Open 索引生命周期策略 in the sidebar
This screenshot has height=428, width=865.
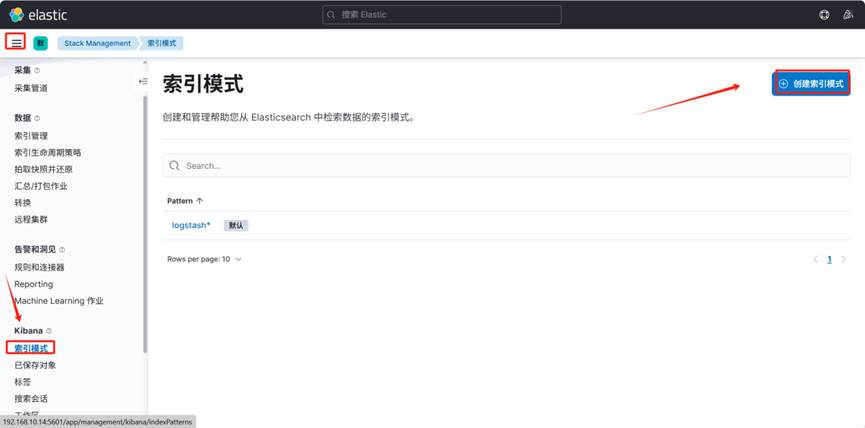coord(47,152)
